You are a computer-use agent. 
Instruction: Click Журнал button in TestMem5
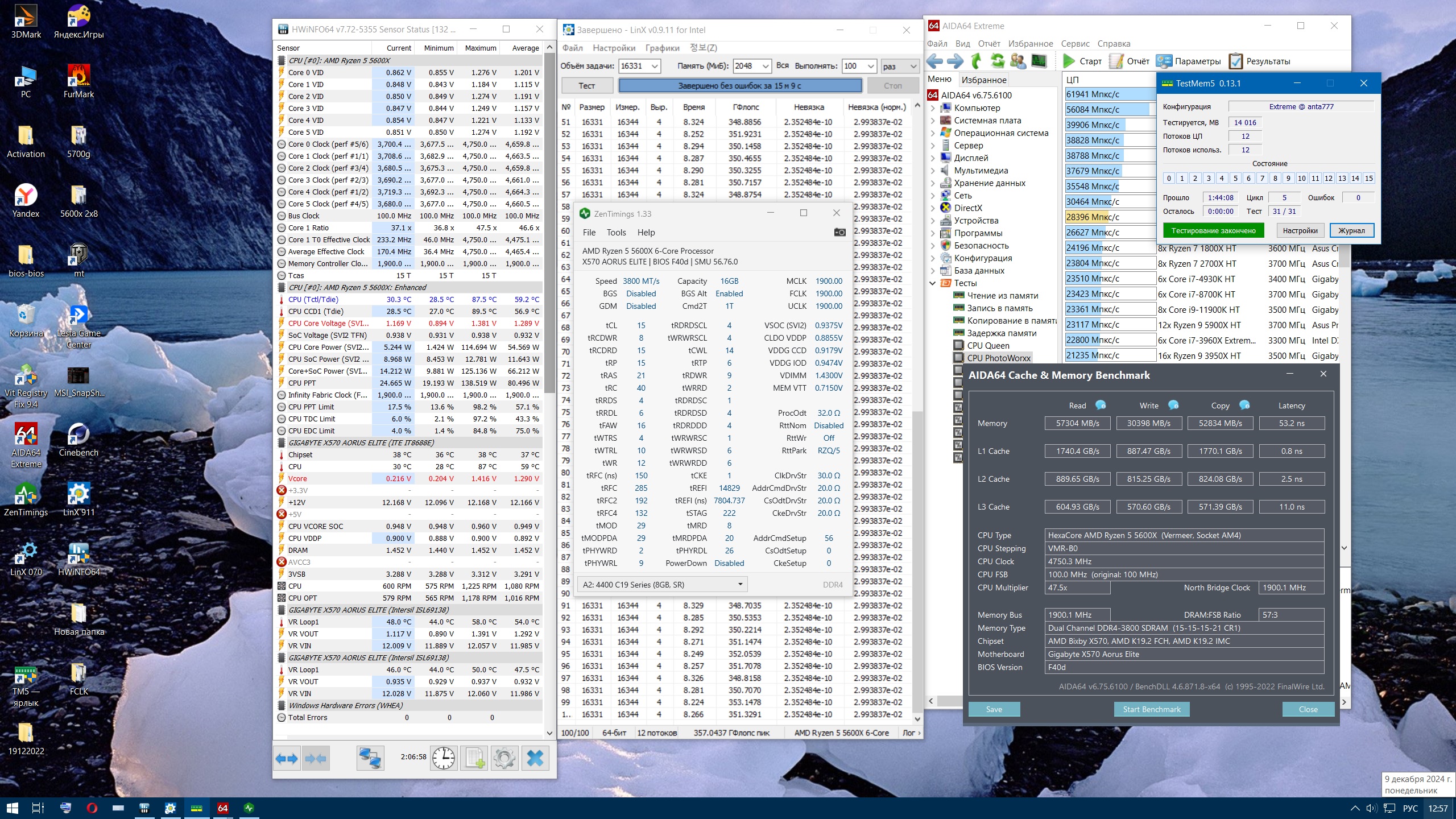pos(1351,230)
